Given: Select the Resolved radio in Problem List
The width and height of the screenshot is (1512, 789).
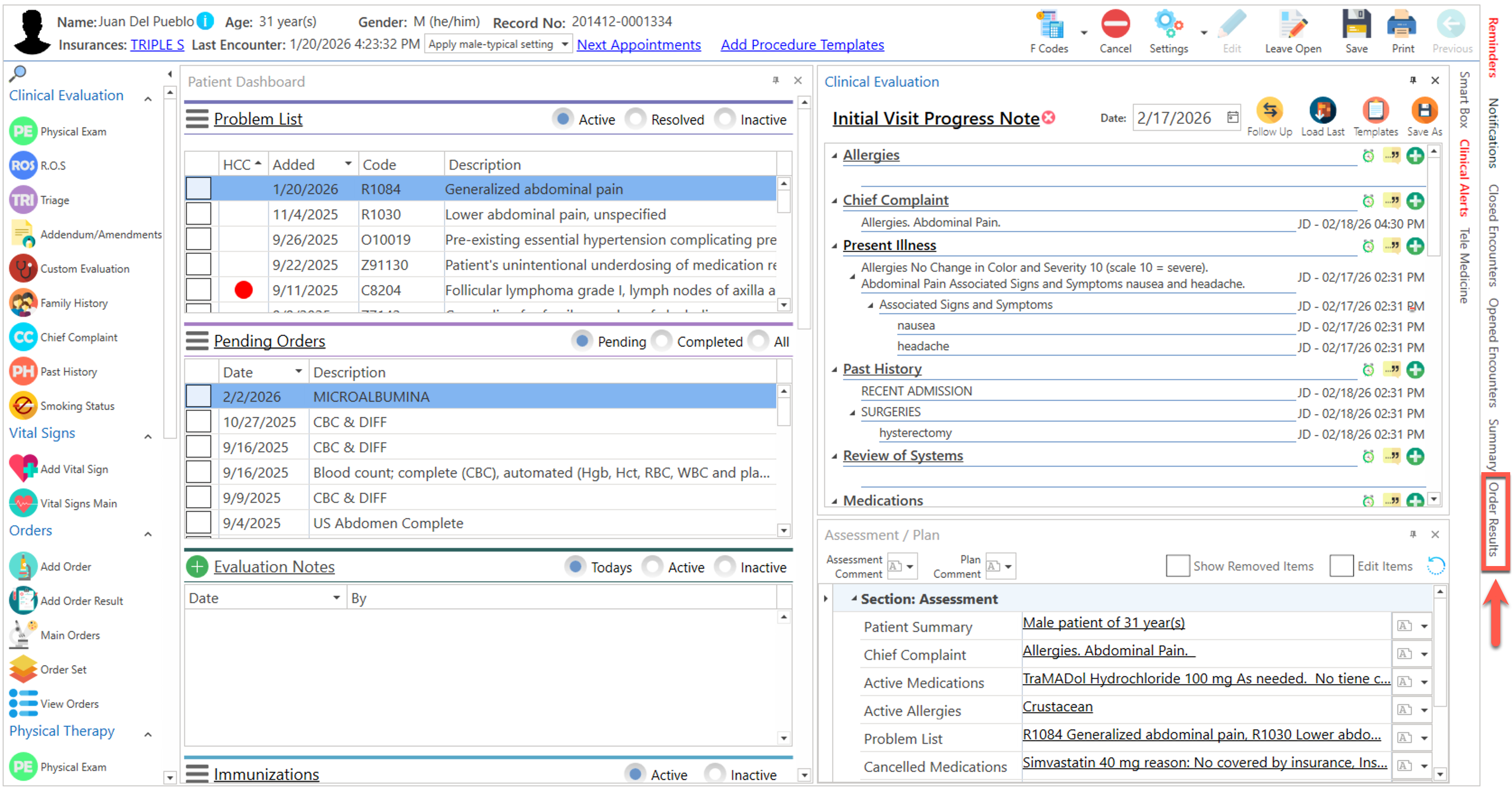Looking at the screenshot, I should pos(635,119).
